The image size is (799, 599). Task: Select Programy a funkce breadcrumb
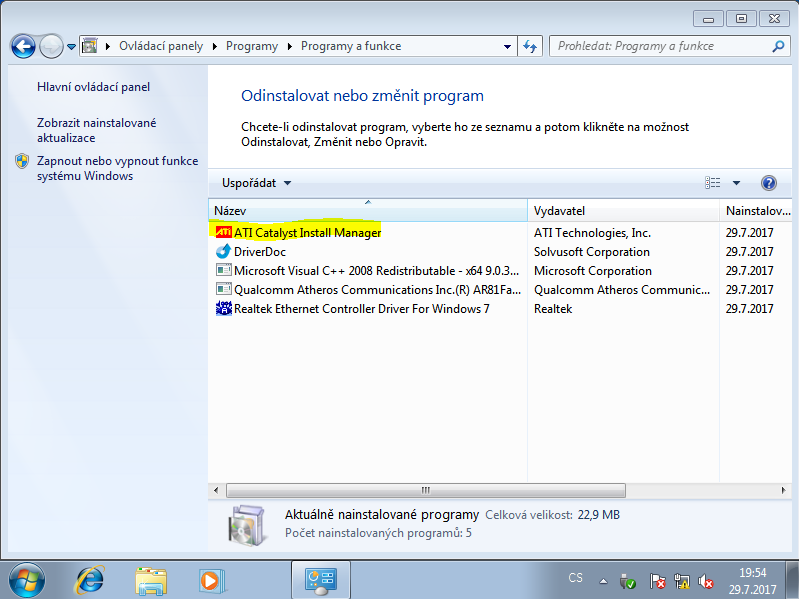(351, 46)
